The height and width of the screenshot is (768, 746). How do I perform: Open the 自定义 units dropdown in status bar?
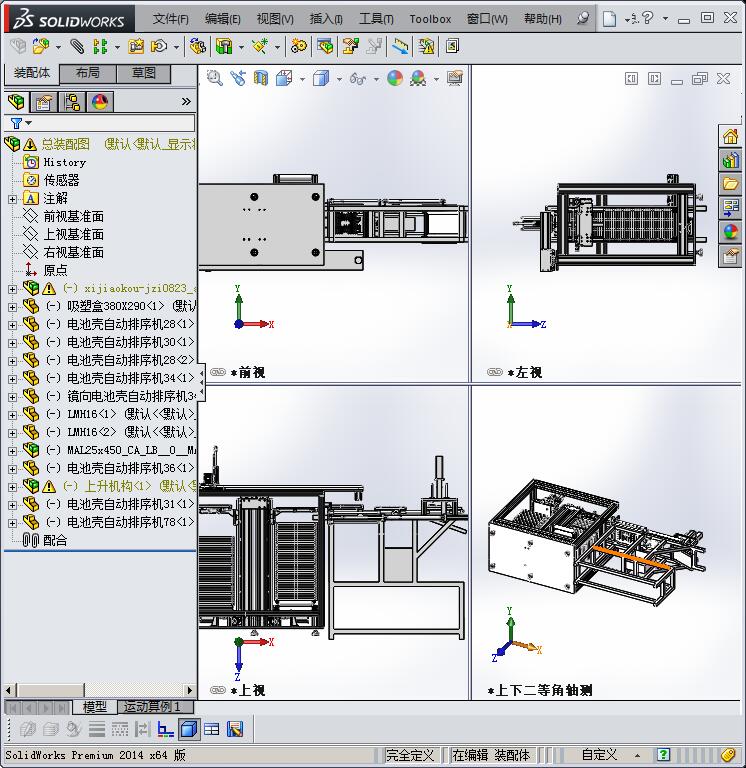coord(637,755)
